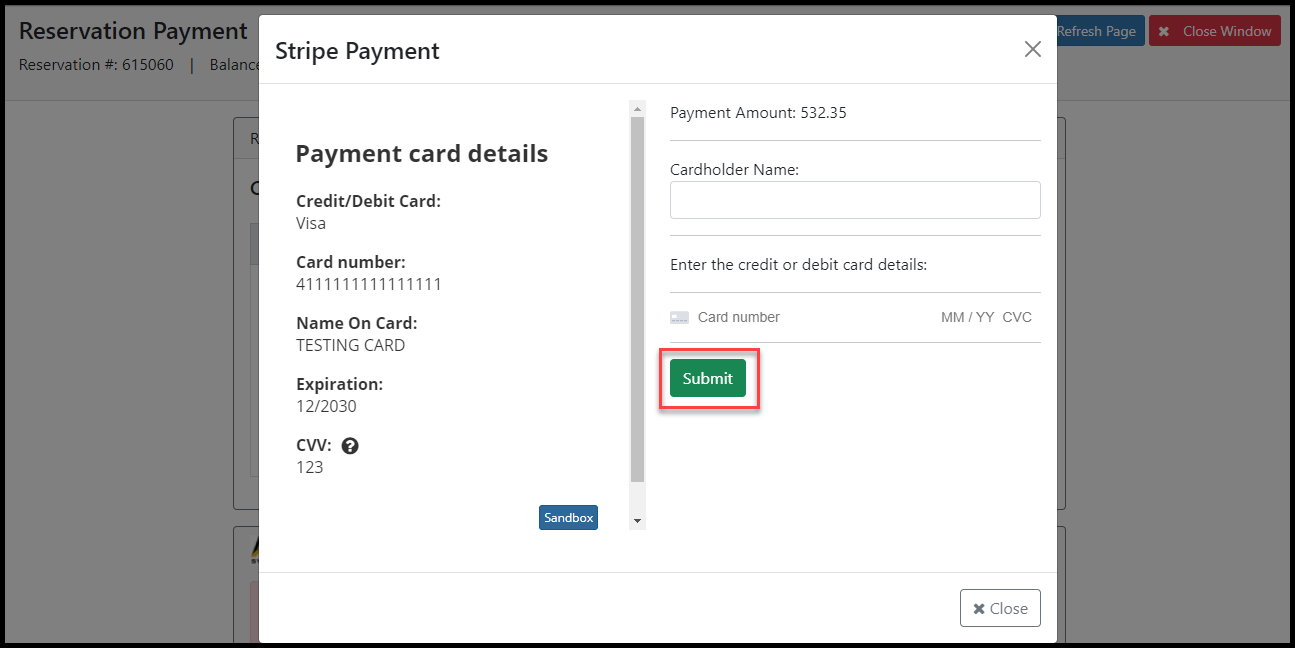
Task: Click the credit card icon beside Card number
Action: [x=679, y=317]
